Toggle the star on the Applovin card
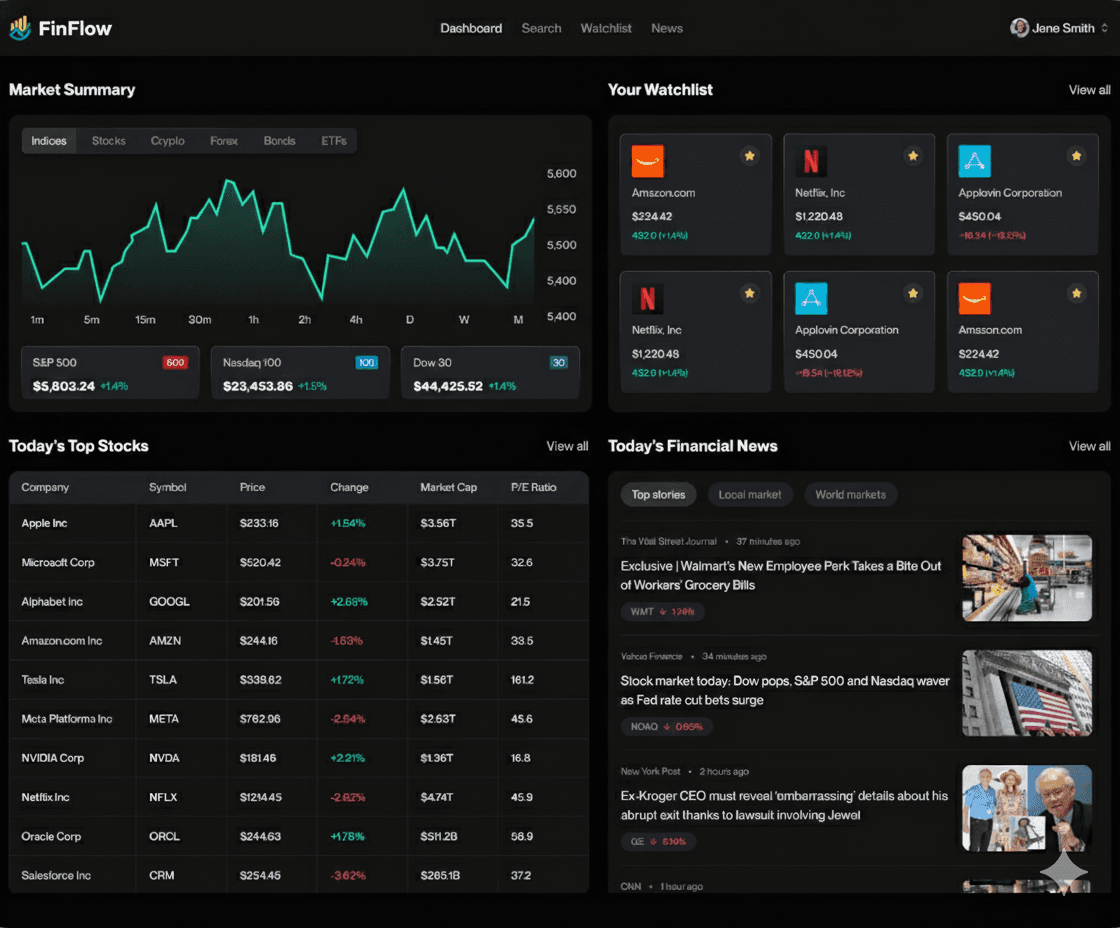Viewport: 1120px width, 928px height. (x=1077, y=156)
